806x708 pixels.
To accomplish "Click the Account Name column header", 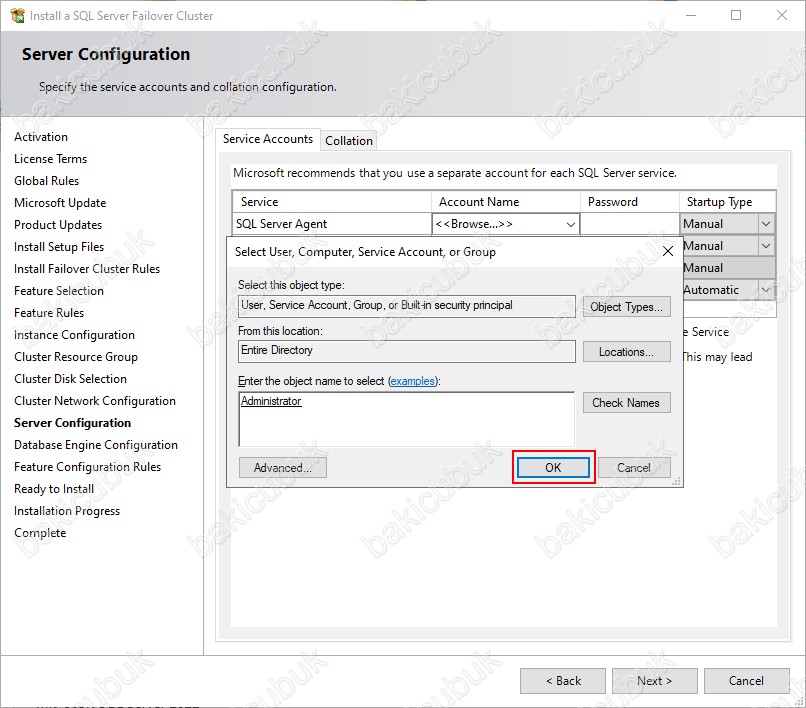I will (x=506, y=202).
